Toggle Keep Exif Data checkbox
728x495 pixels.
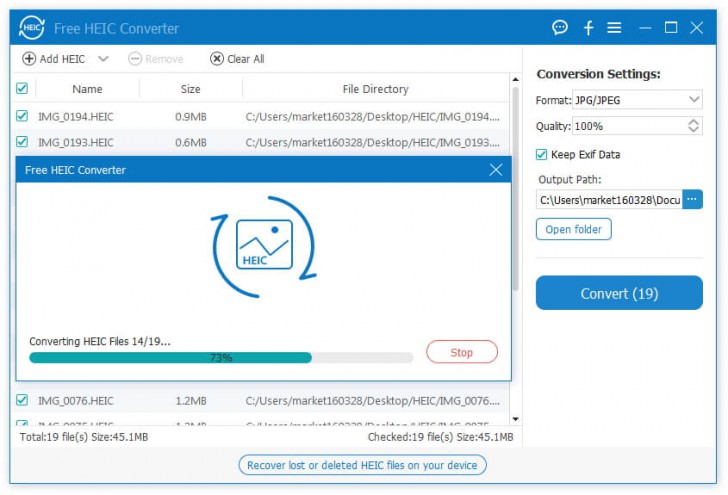541,155
